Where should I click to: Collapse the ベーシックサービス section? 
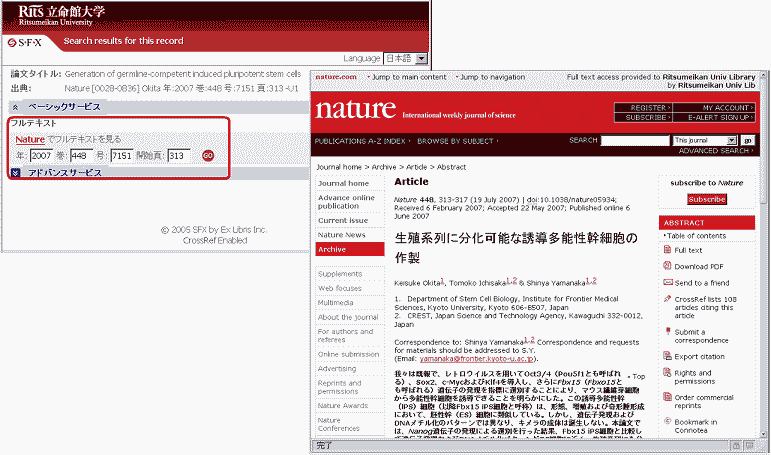point(16,107)
